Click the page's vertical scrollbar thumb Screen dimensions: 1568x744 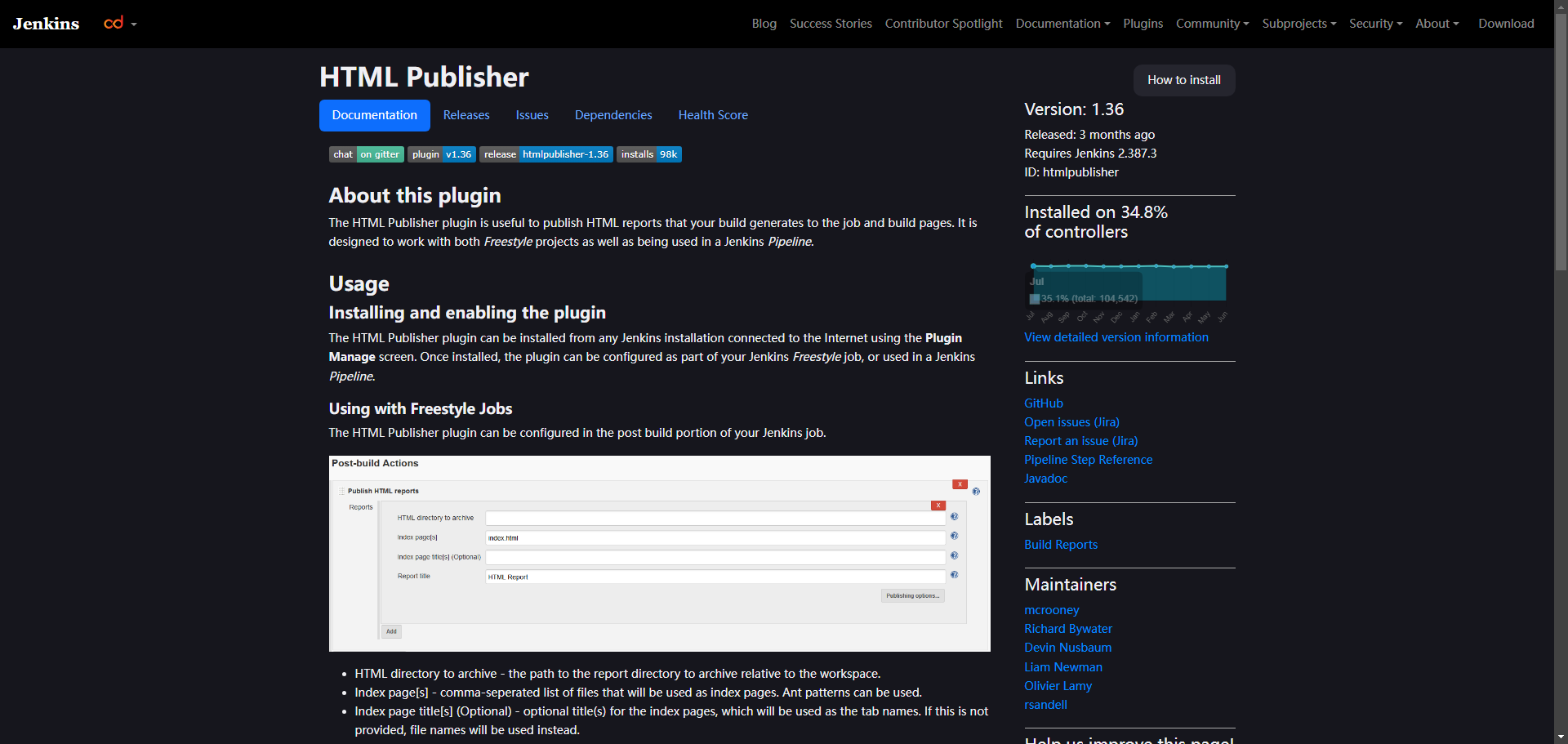pyautogui.click(x=1561, y=143)
